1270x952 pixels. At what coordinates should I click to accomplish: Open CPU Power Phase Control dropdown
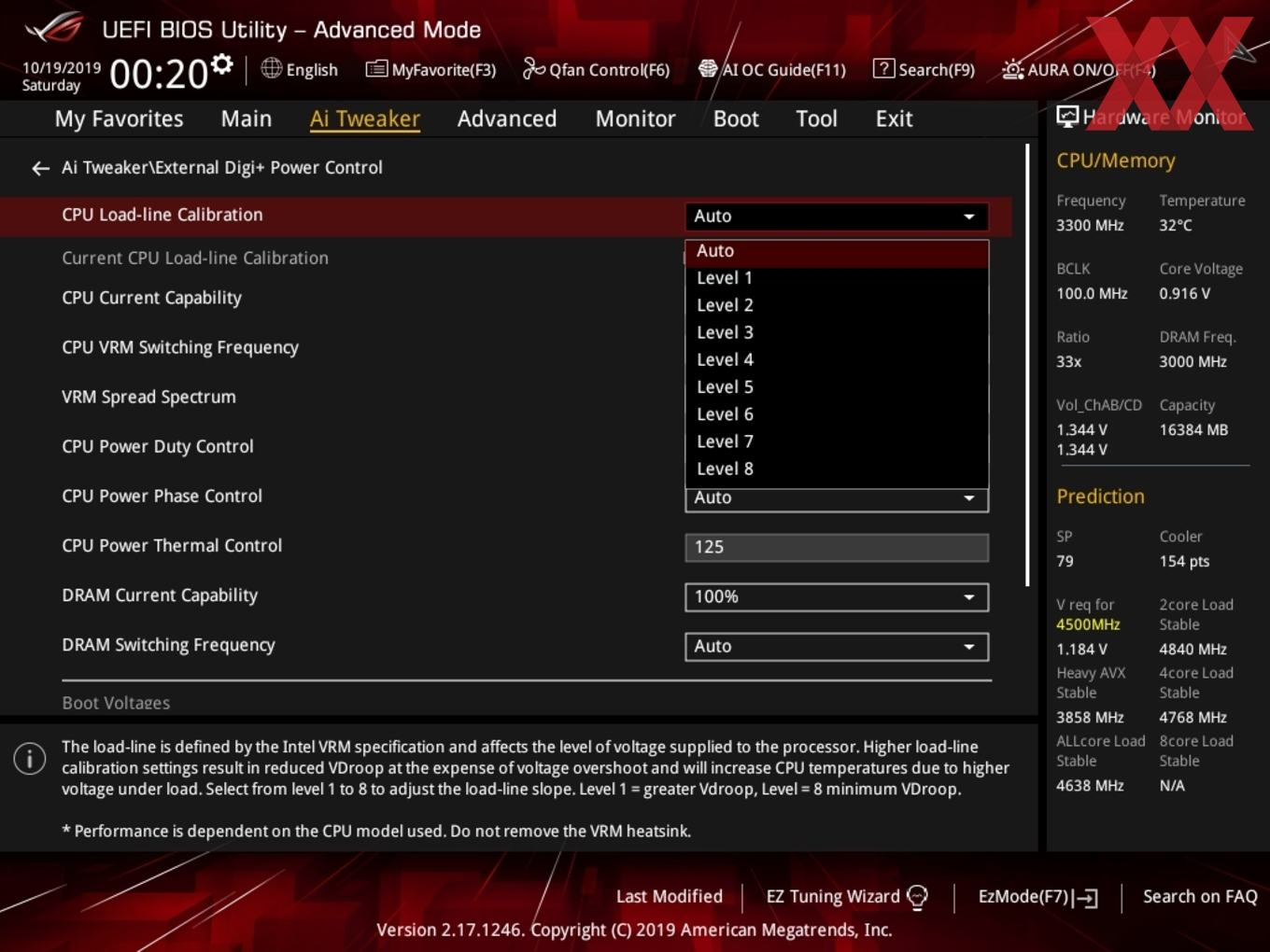837,498
